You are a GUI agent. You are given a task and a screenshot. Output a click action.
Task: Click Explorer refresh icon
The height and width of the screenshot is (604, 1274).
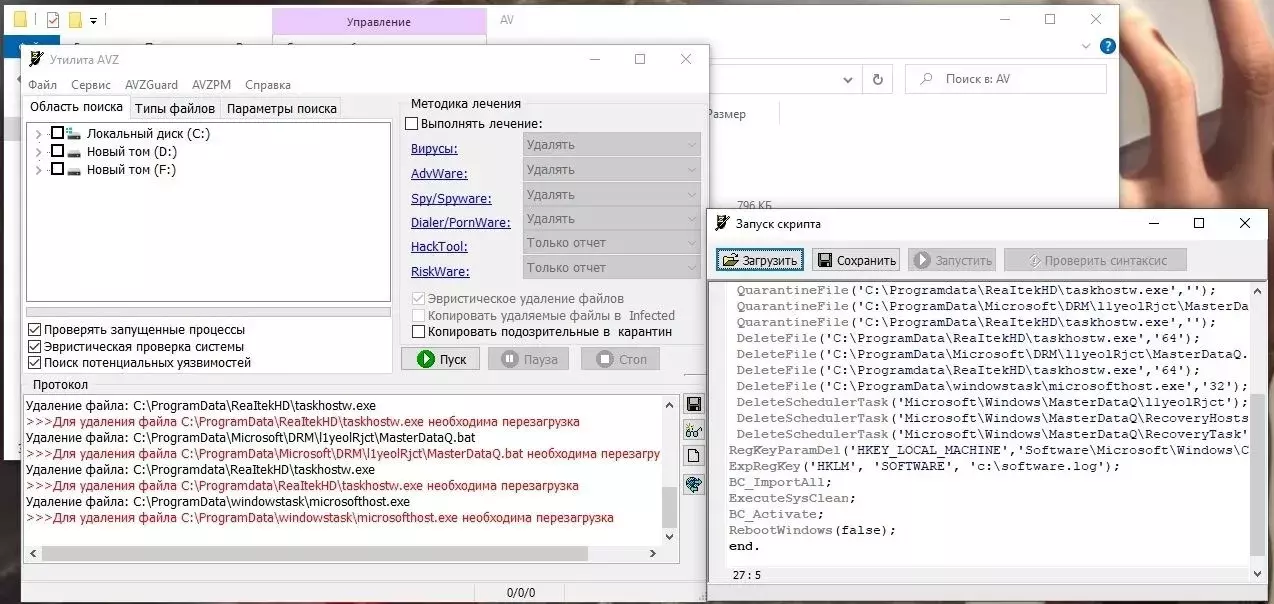(x=877, y=79)
